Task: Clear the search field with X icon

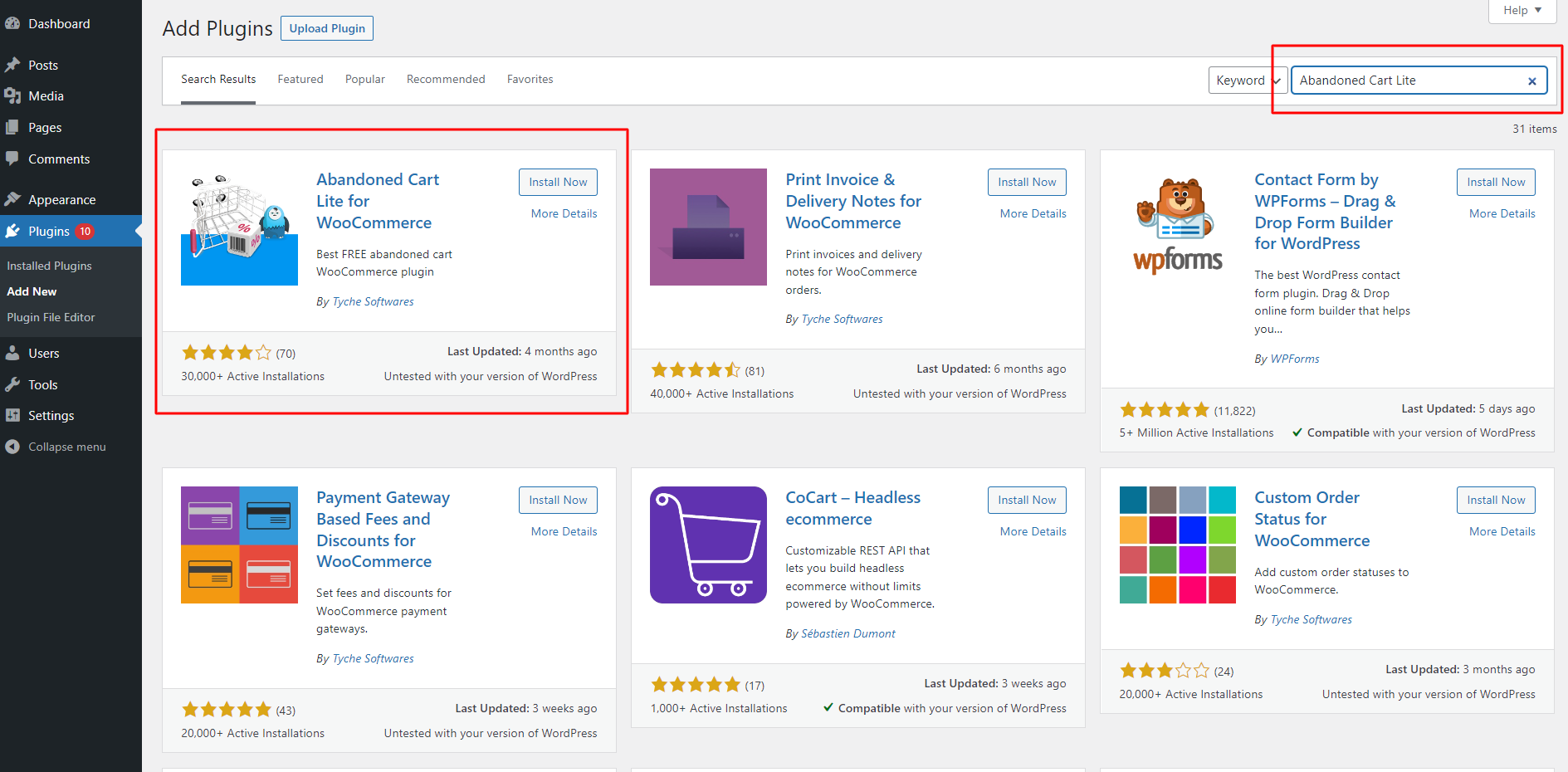Action: point(1532,81)
